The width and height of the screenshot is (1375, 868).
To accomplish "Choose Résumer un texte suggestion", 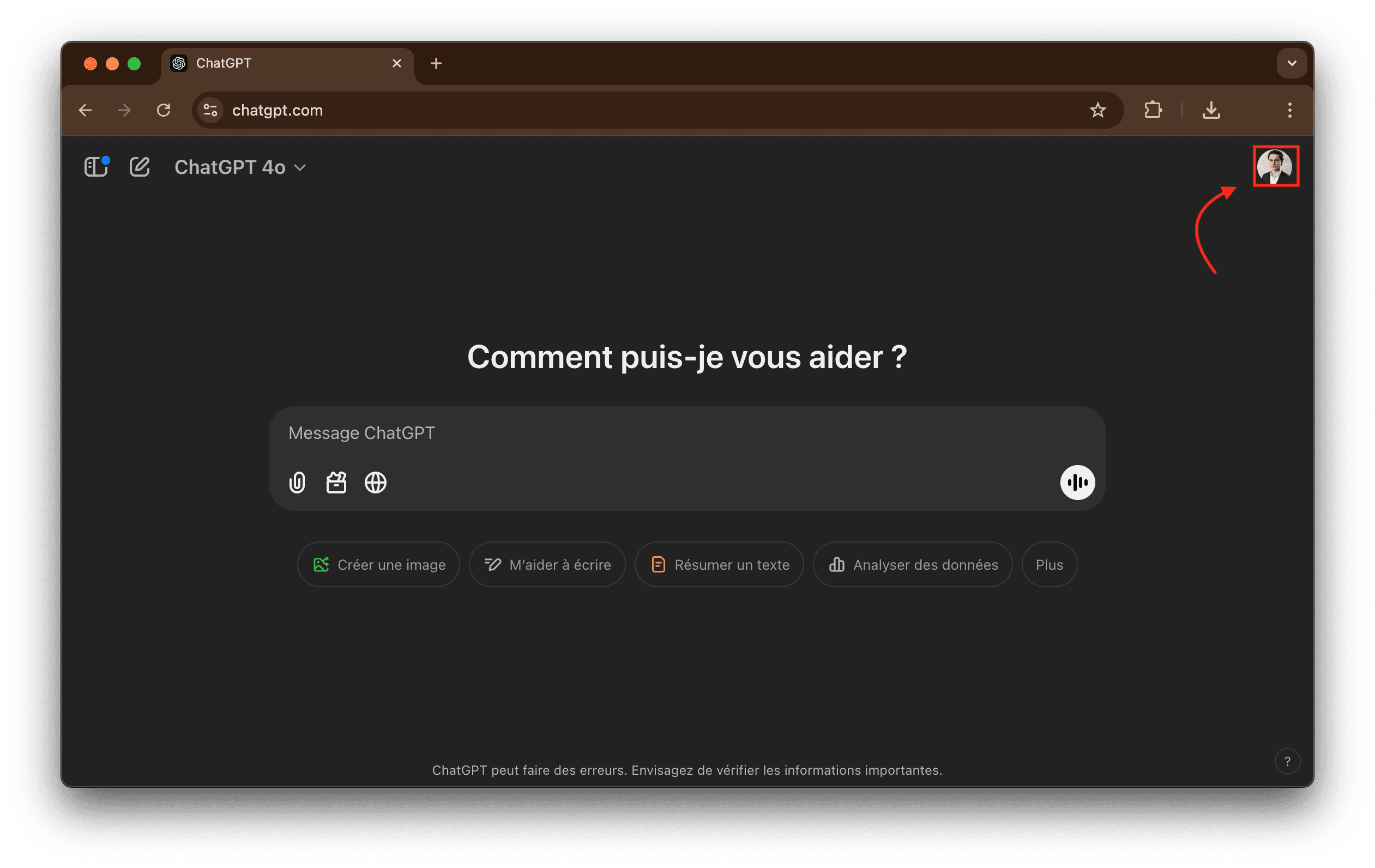I will pos(720,564).
